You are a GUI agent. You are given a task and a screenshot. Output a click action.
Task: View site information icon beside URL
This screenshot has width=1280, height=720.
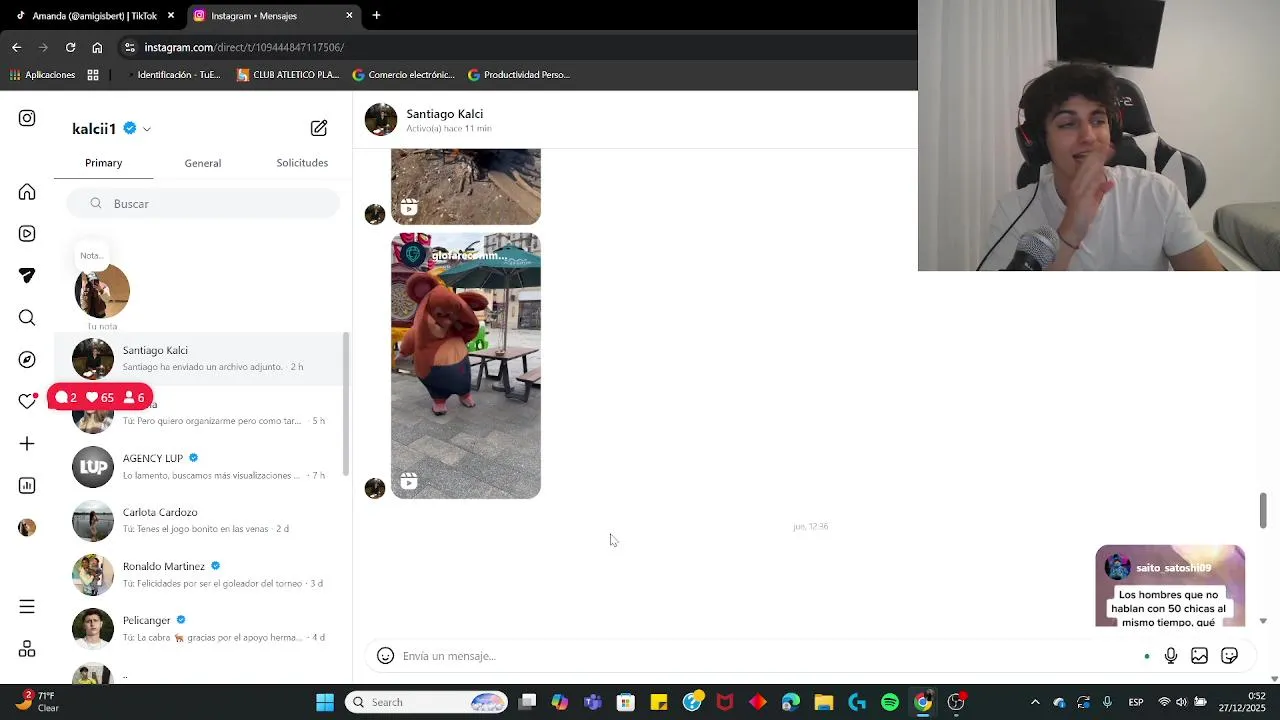click(x=129, y=47)
